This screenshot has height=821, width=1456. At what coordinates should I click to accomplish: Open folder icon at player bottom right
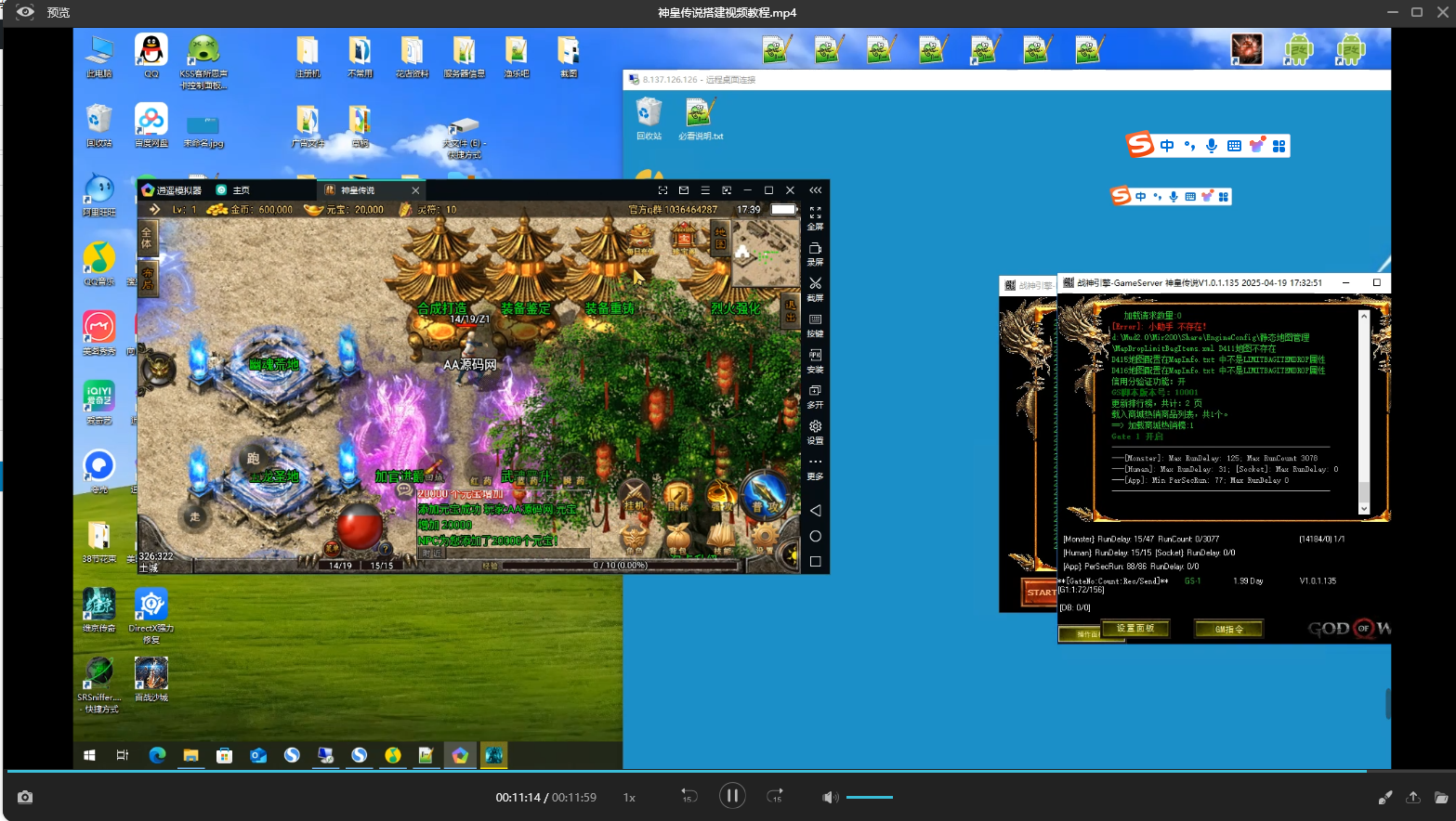pos(1441,797)
